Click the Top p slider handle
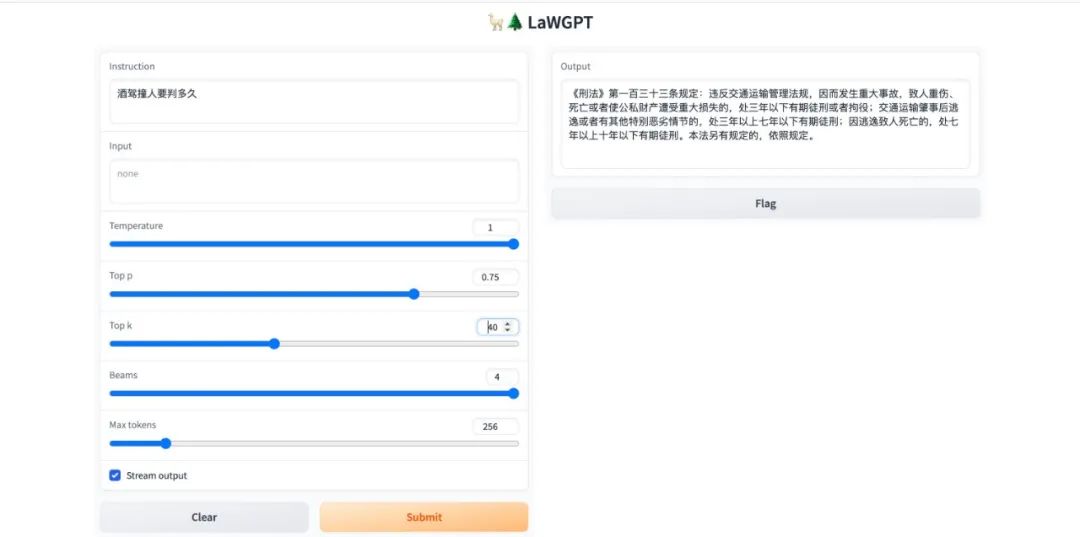1080x537 pixels. [x=414, y=294]
